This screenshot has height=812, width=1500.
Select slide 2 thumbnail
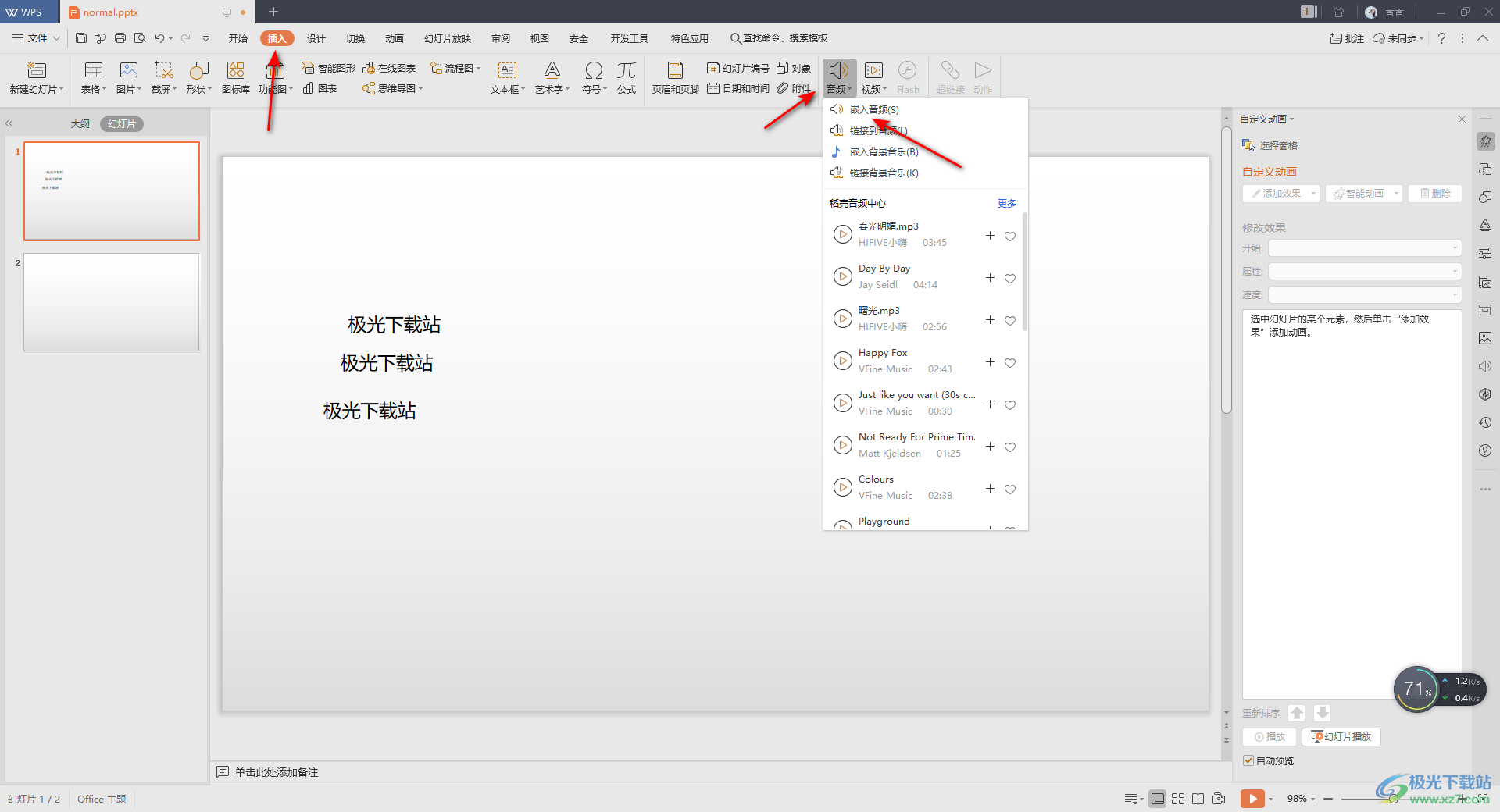pos(112,302)
